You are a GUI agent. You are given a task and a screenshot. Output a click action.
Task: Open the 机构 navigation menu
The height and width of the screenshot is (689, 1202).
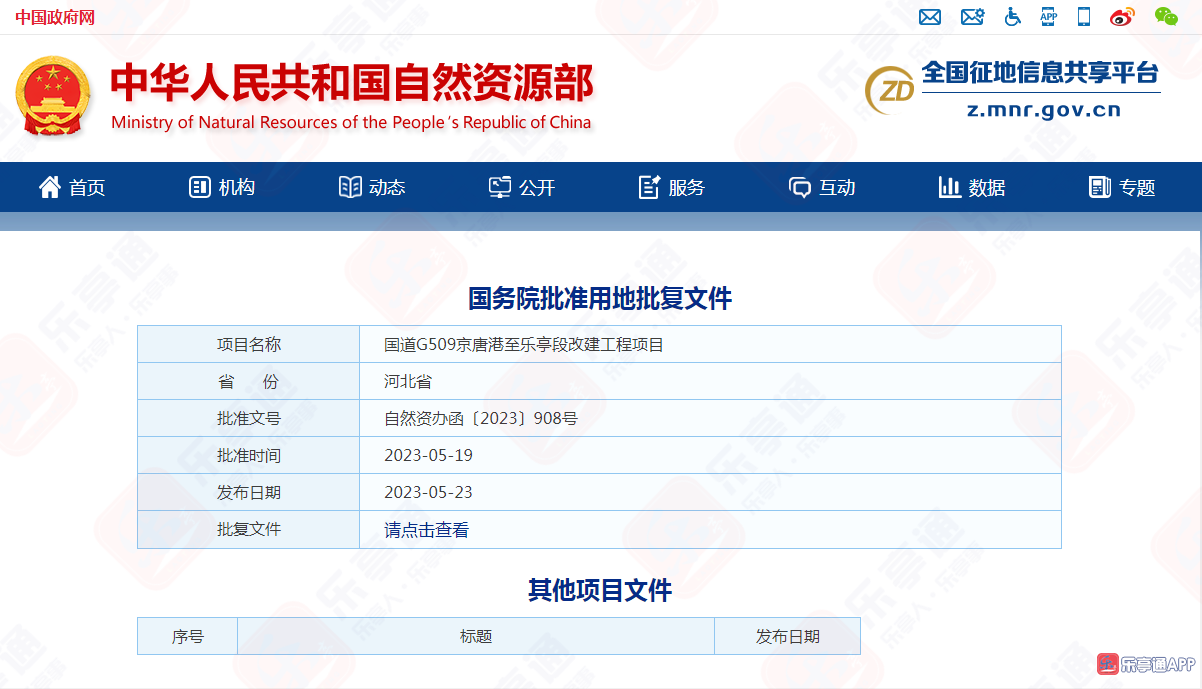coord(222,187)
